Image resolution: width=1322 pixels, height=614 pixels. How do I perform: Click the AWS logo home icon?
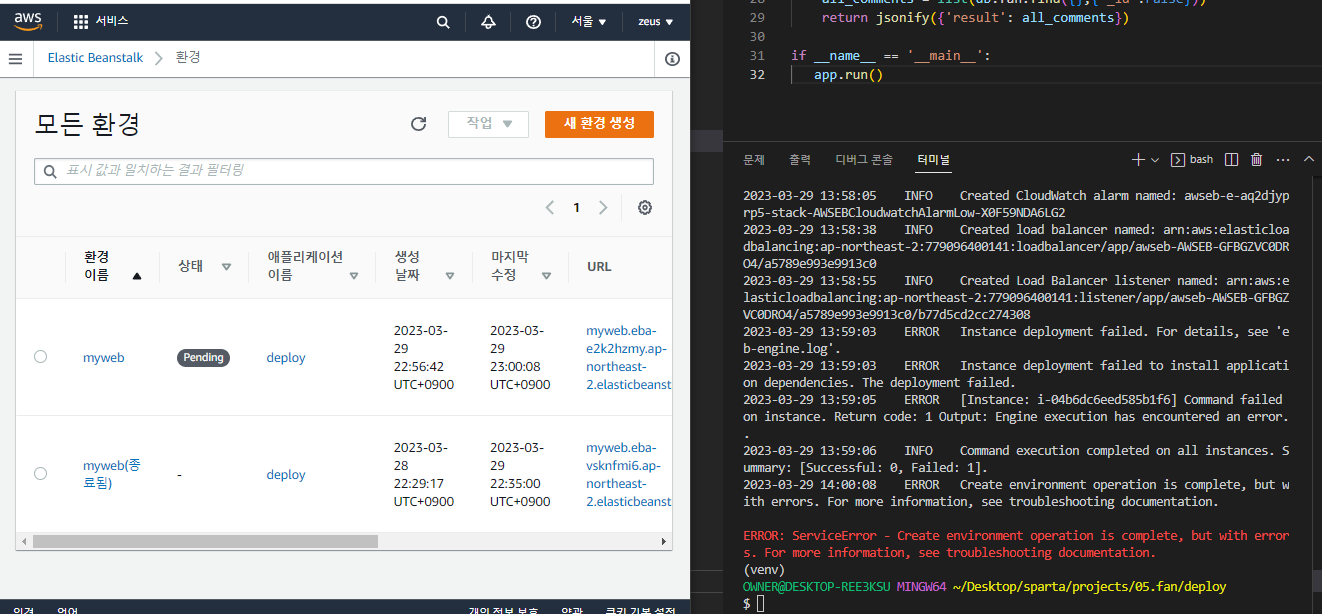[27, 21]
